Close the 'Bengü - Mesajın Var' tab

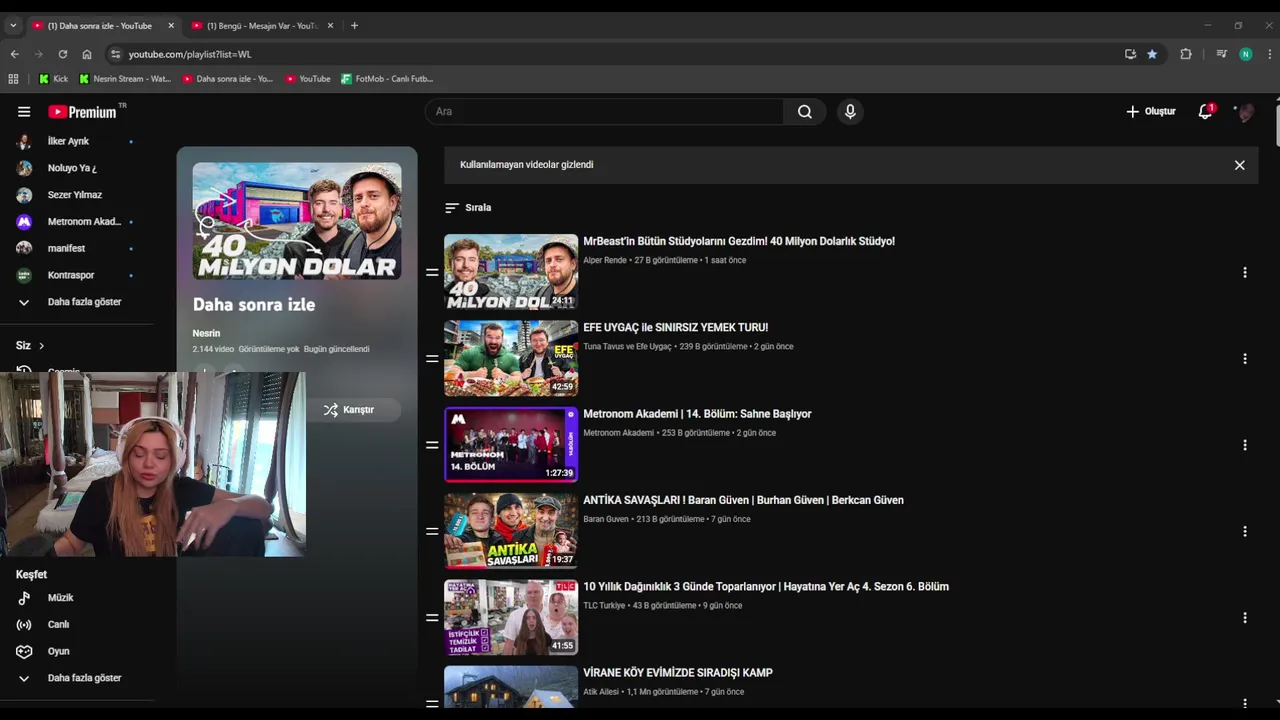tap(330, 26)
